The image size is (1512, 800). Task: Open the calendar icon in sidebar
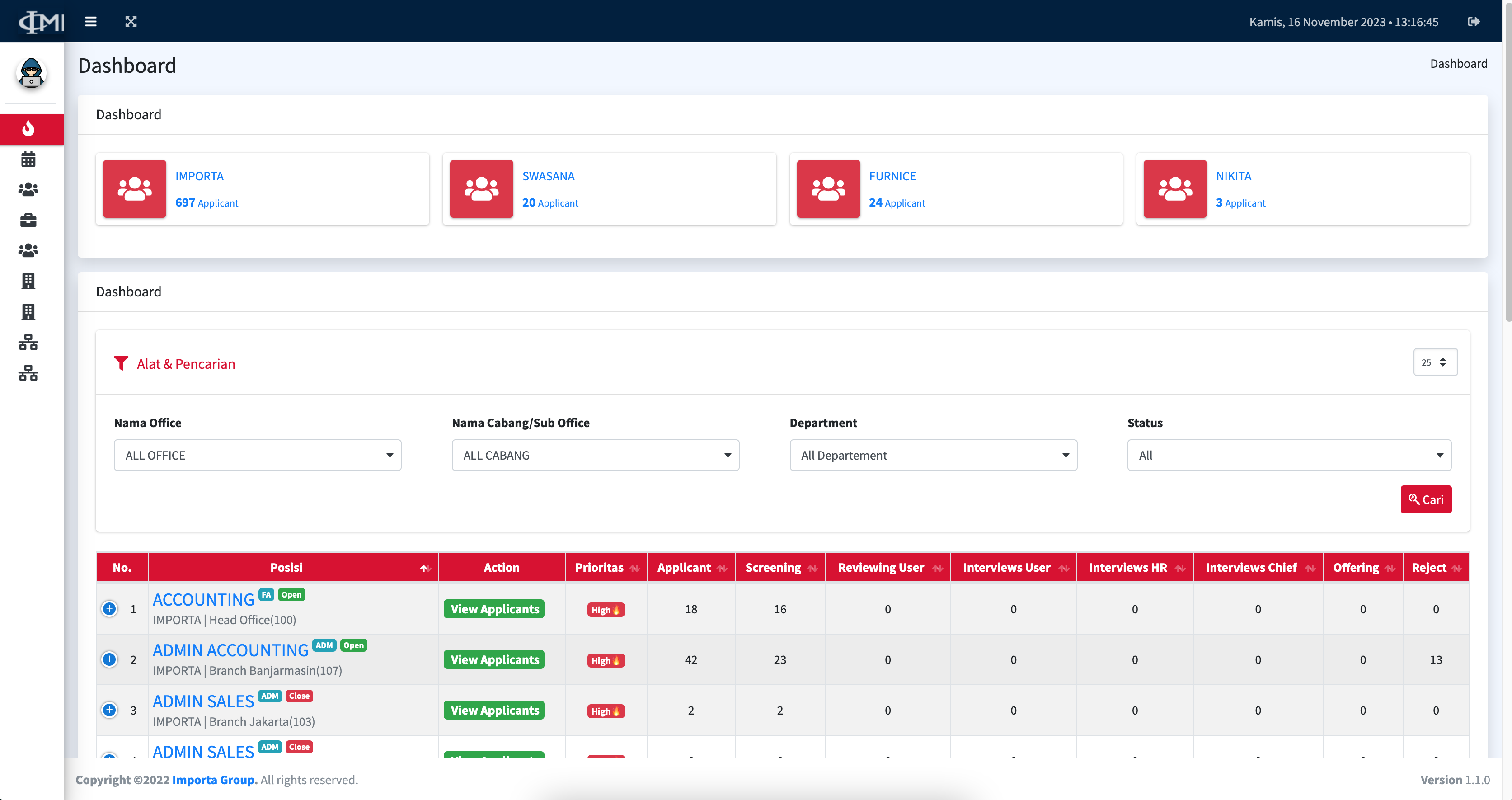click(28, 159)
